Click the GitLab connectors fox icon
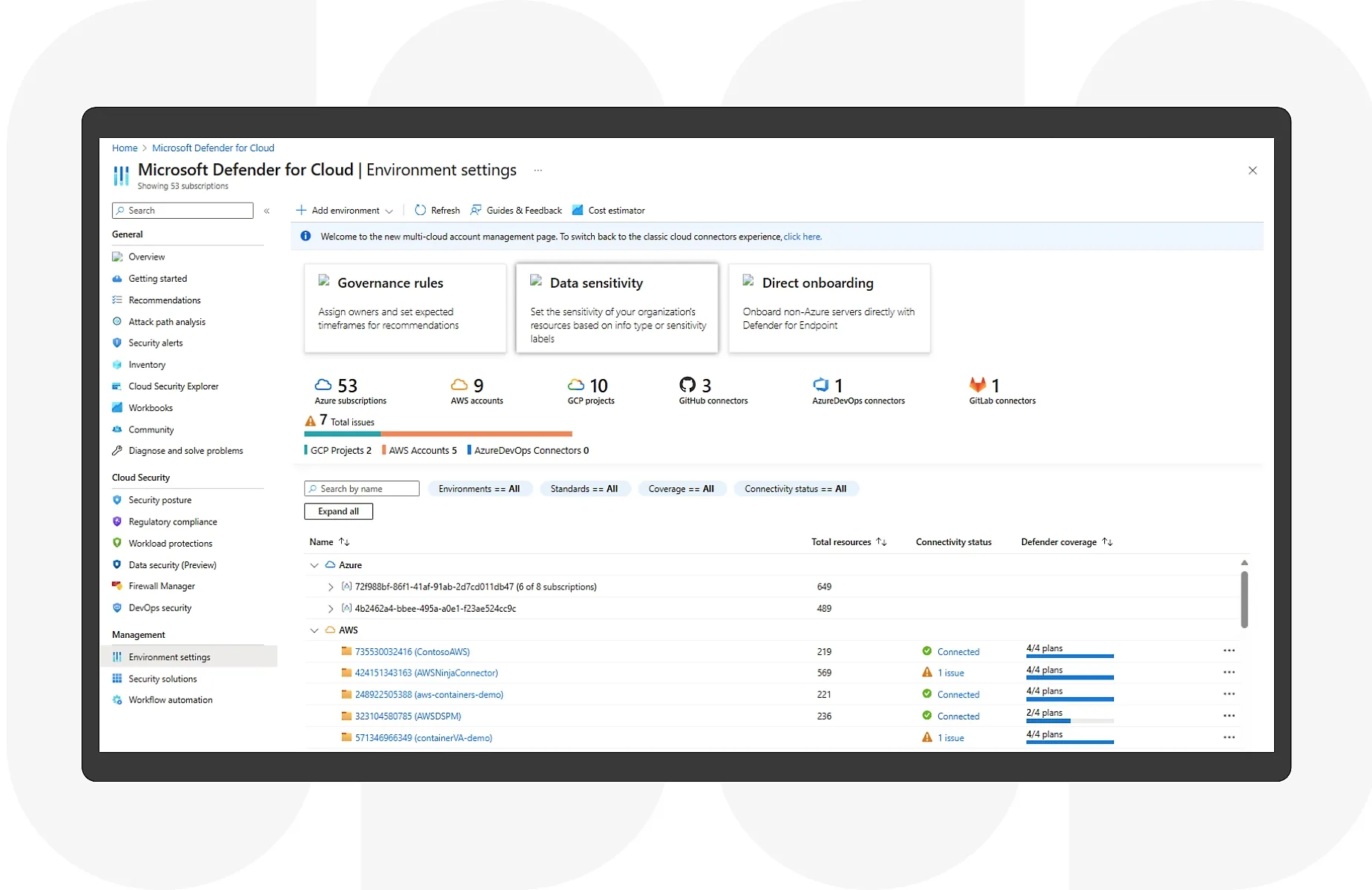 [977, 385]
